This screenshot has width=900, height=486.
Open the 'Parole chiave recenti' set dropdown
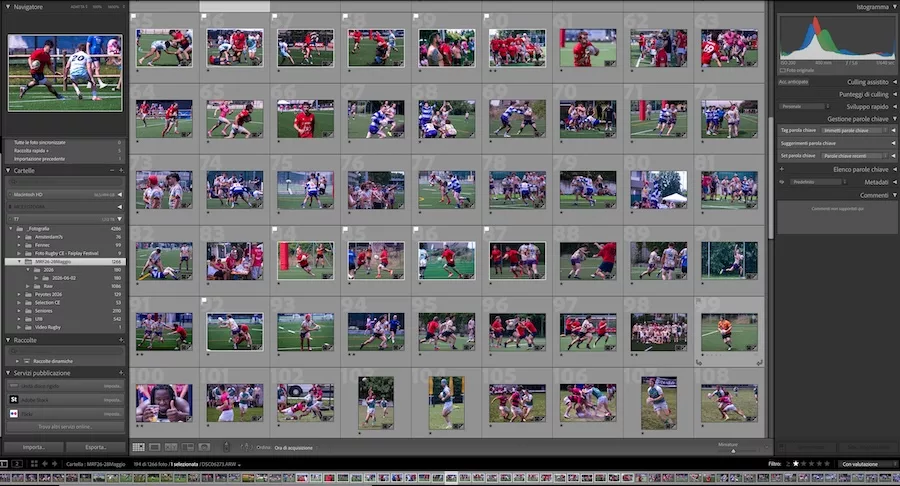coord(855,155)
